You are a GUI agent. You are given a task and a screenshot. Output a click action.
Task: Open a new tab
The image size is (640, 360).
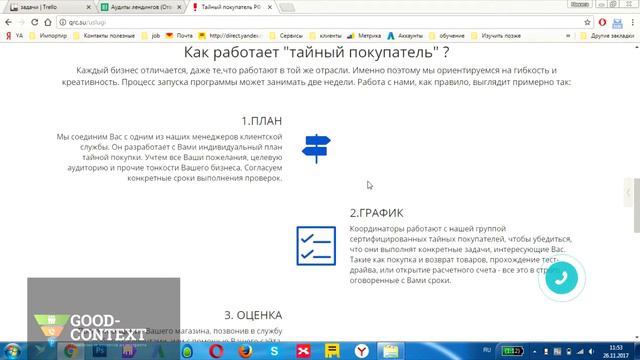287,7
